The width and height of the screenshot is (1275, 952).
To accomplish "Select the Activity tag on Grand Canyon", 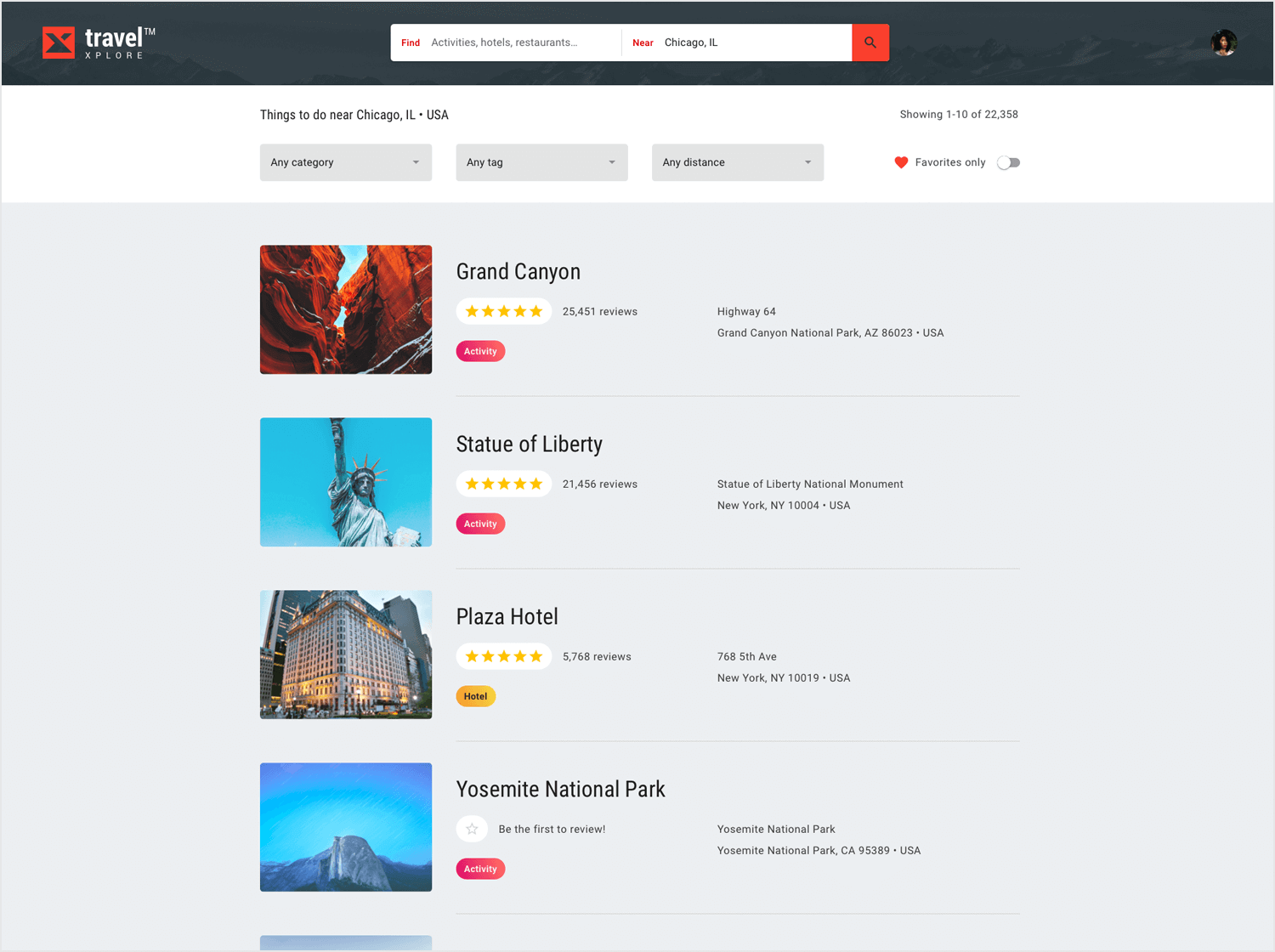I will [x=480, y=351].
